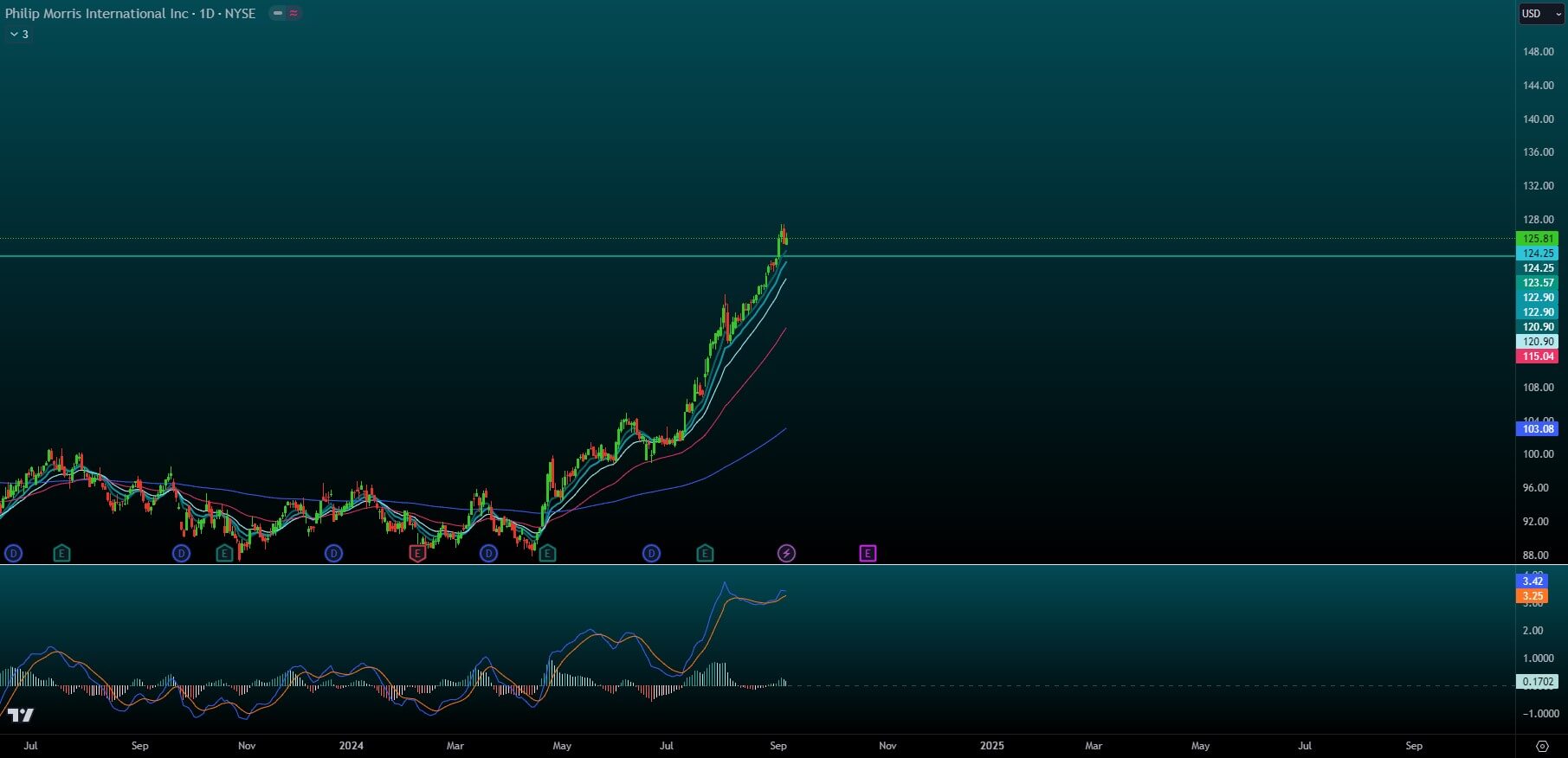Image resolution: width=1568 pixels, height=758 pixels.
Task: Select the December 2023 dividend D marker
Action: click(333, 553)
